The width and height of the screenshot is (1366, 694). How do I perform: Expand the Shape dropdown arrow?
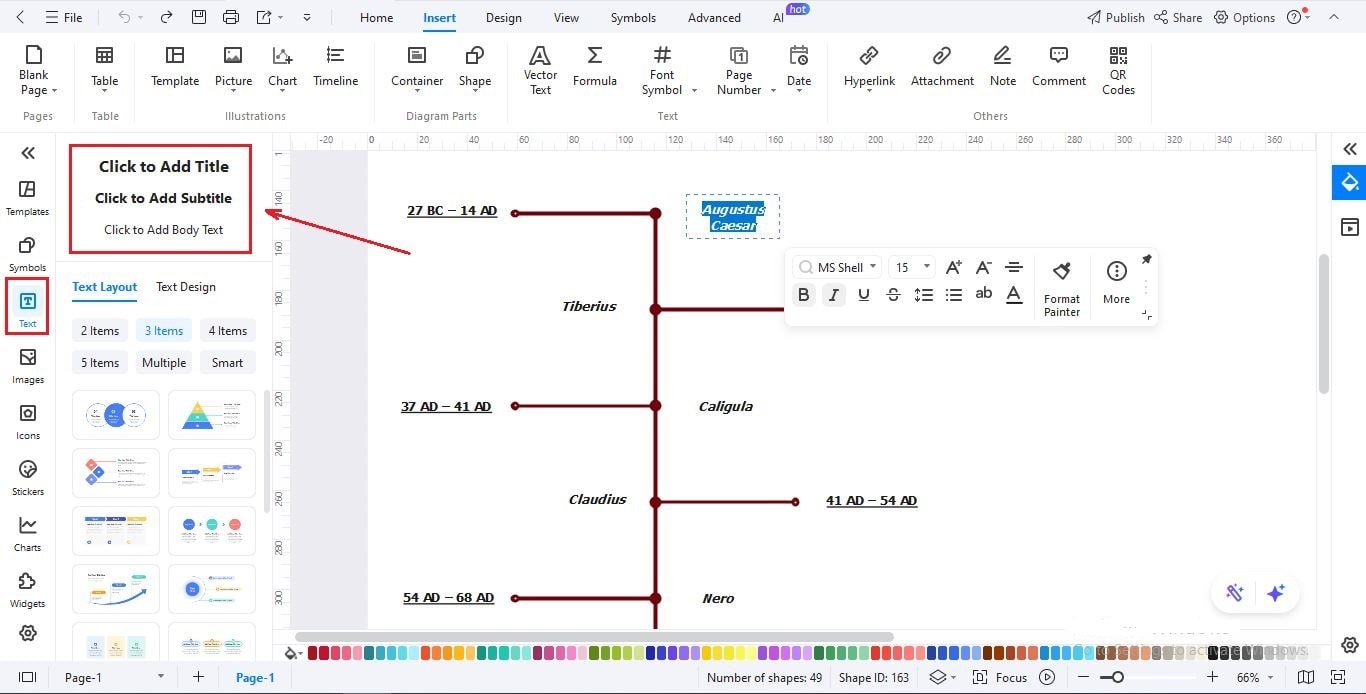474,88
